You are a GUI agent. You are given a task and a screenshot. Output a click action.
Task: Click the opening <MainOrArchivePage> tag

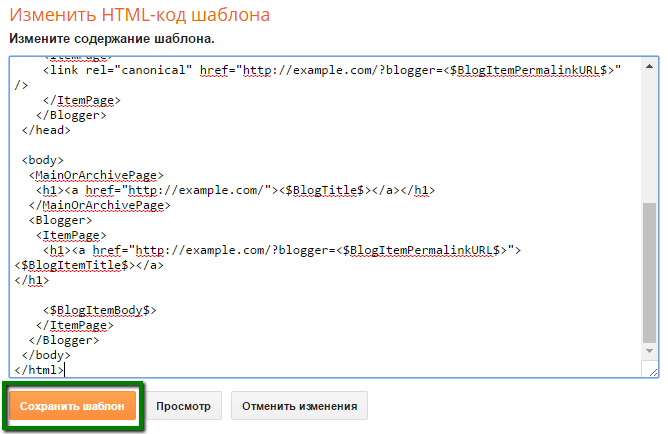[x=96, y=175]
